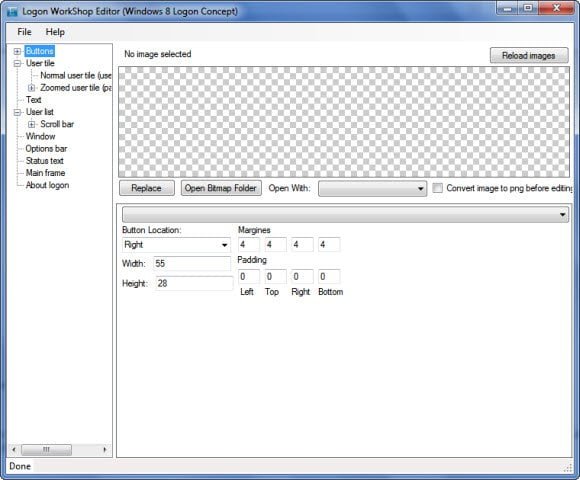This screenshot has width=580, height=480.
Task: Select the User tile tree item
Action: (40, 63)
